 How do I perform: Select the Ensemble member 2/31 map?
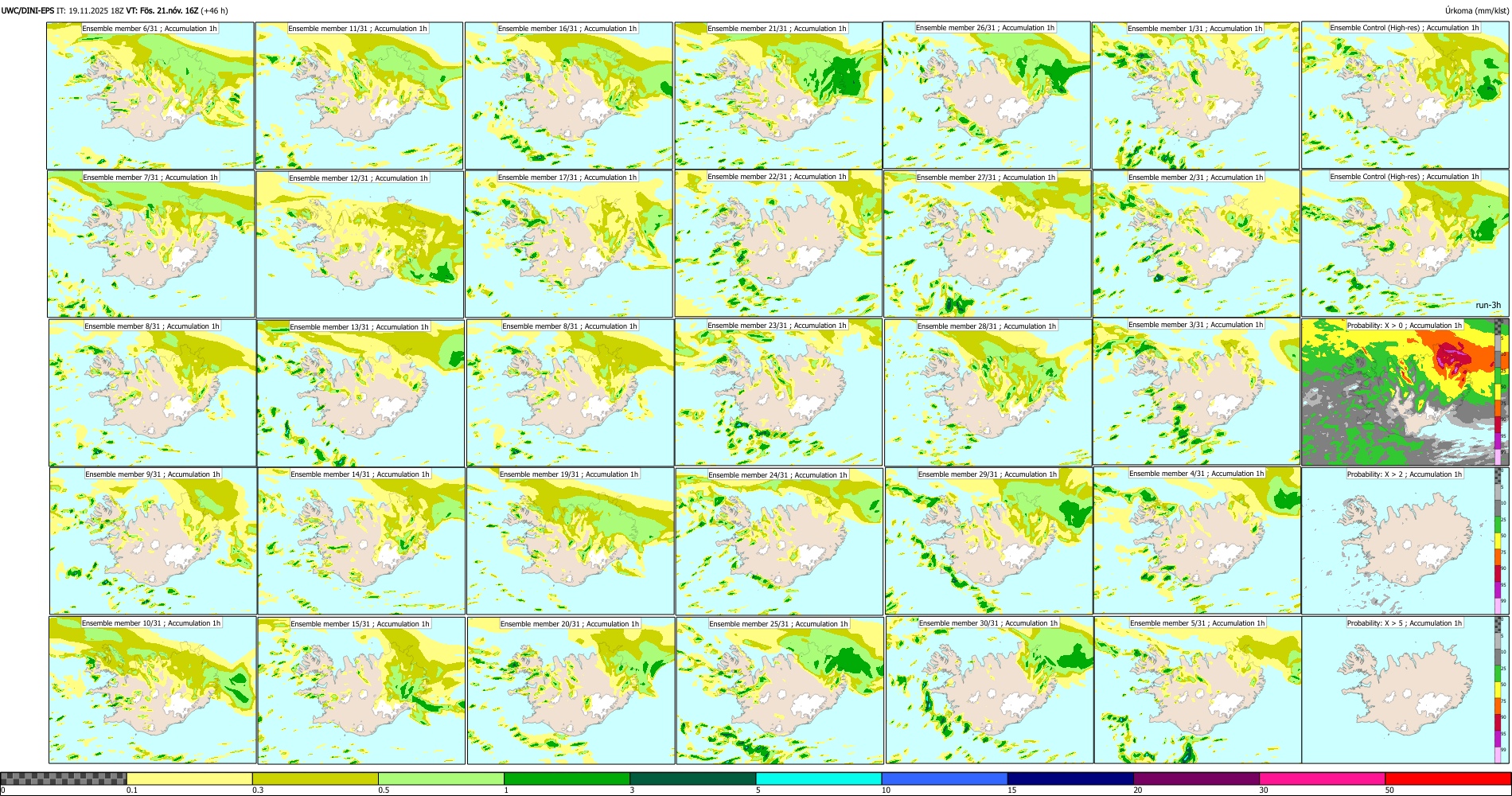click(1196, 244)
